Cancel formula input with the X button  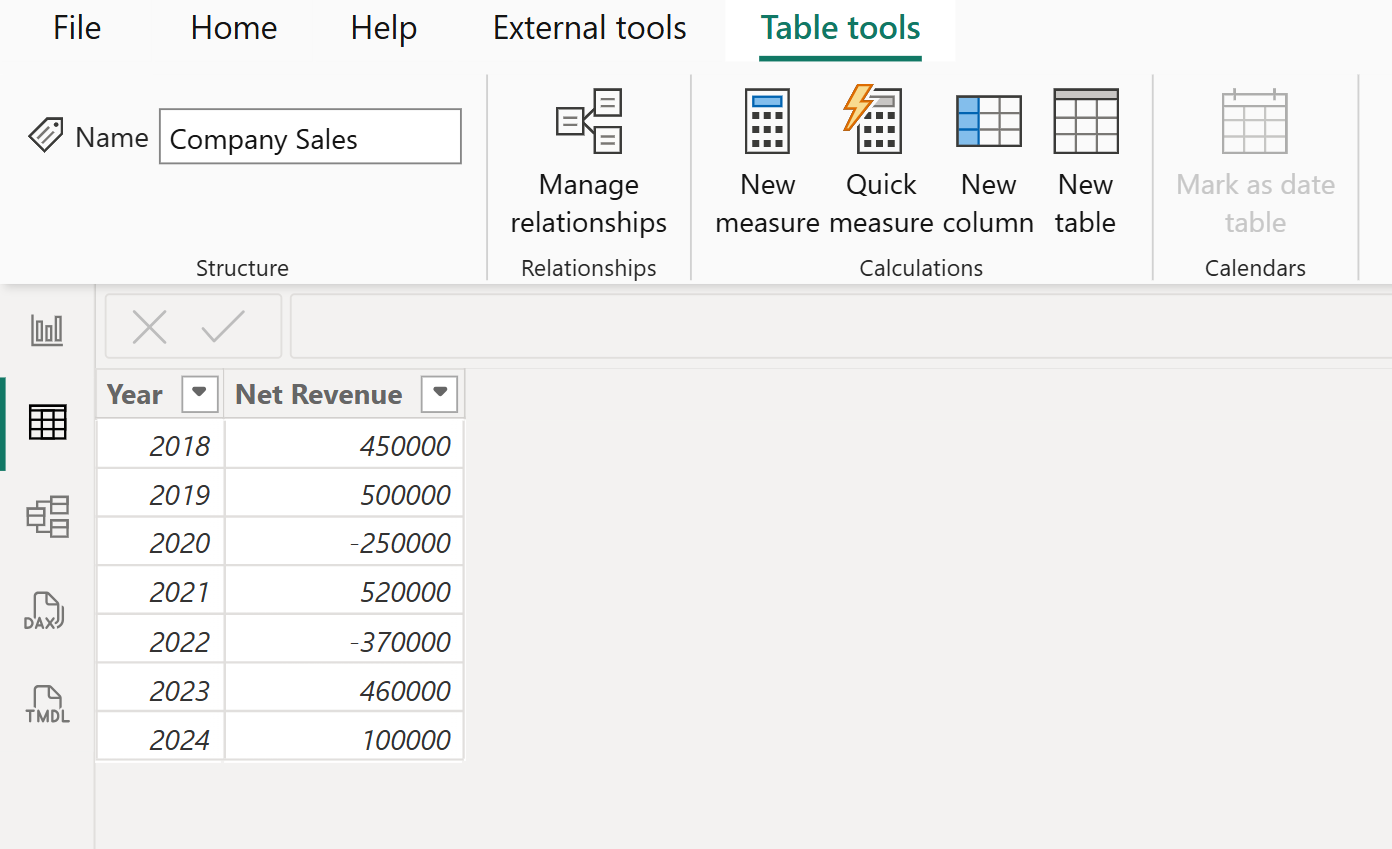tap(150, 326)
